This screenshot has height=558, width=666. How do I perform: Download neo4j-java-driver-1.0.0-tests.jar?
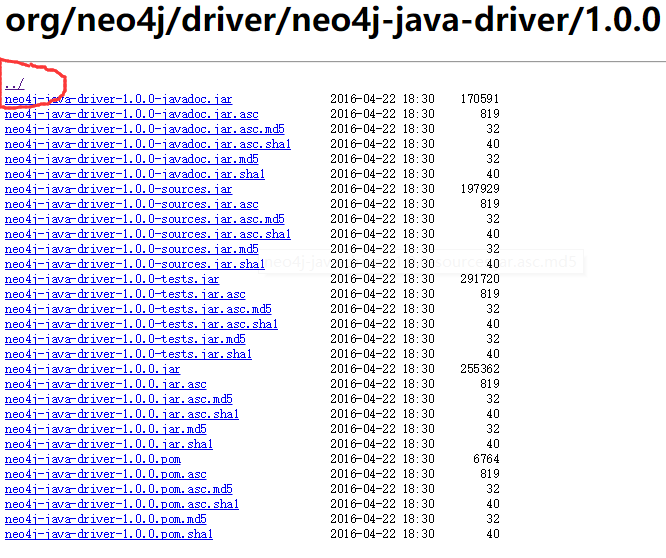pyautogui.click(x=112, y=279)
